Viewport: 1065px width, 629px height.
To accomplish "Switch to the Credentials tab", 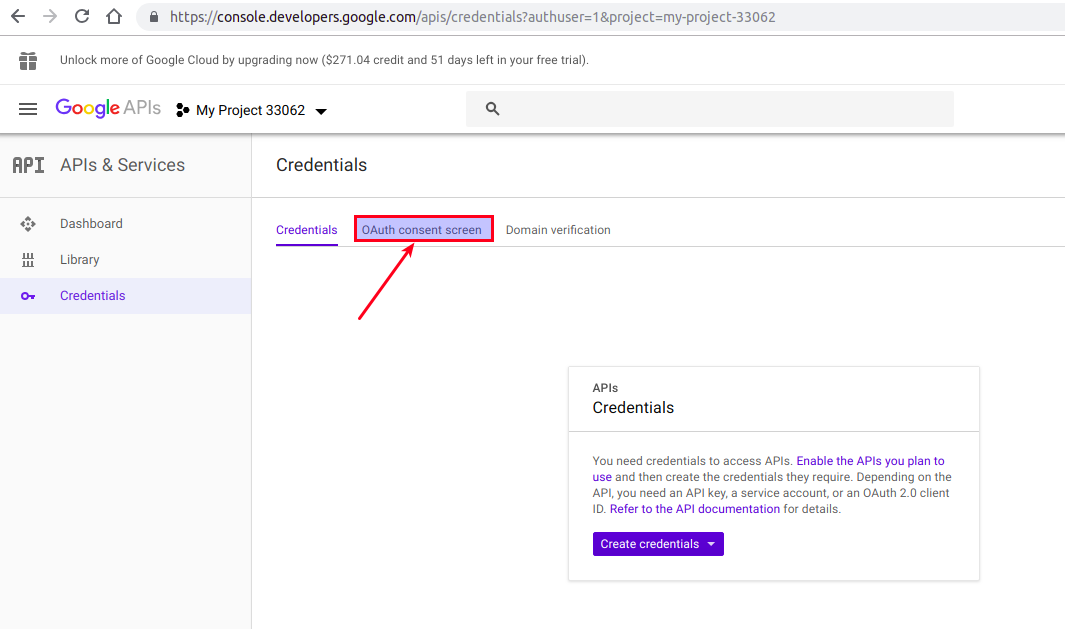I will pos(306,230).
